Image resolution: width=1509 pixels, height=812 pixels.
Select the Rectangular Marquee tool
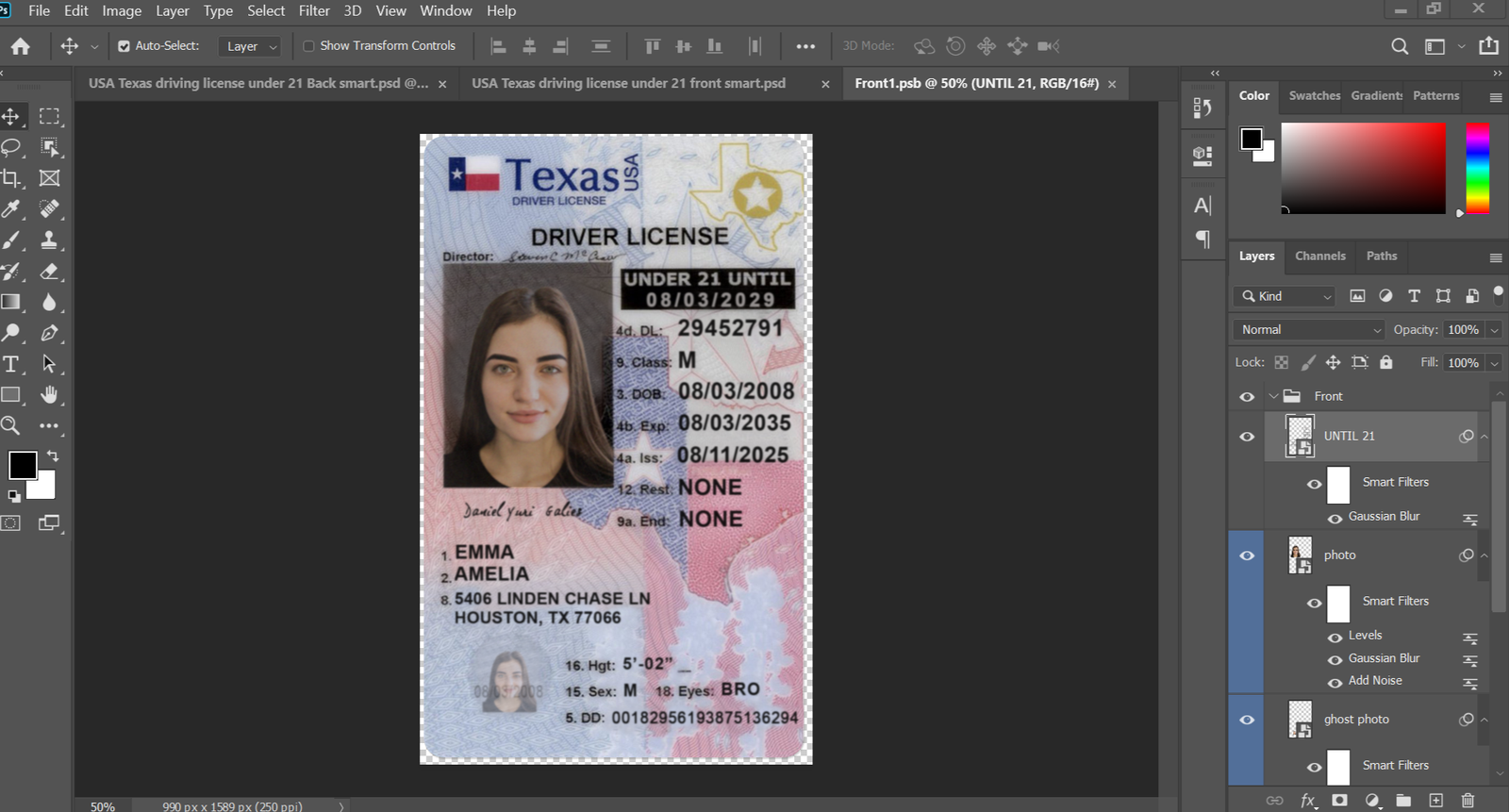coord(49,116)
